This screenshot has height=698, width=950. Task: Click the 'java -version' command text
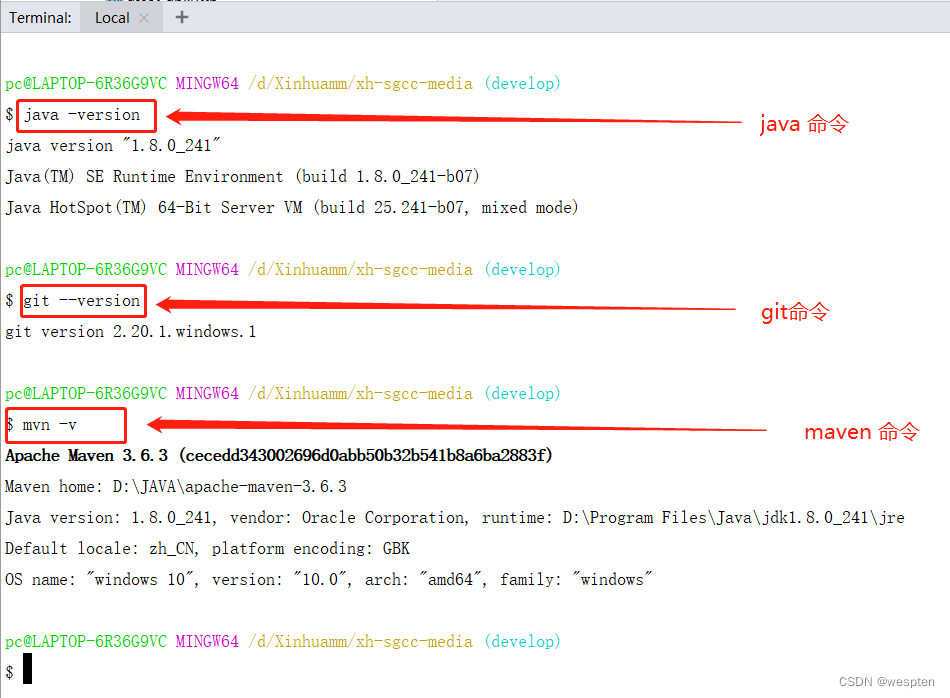tap(82, 115)
